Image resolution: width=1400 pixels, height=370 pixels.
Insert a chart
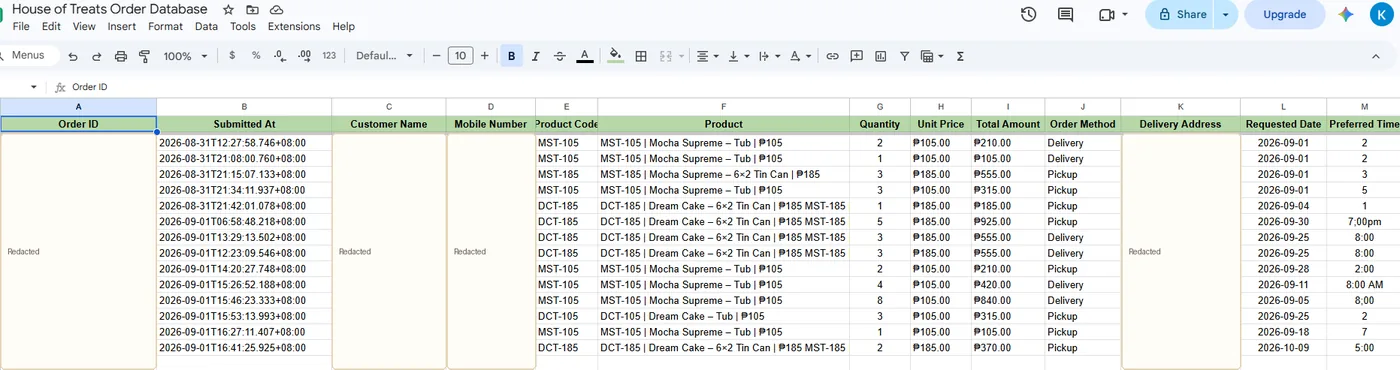coord(880,56)
